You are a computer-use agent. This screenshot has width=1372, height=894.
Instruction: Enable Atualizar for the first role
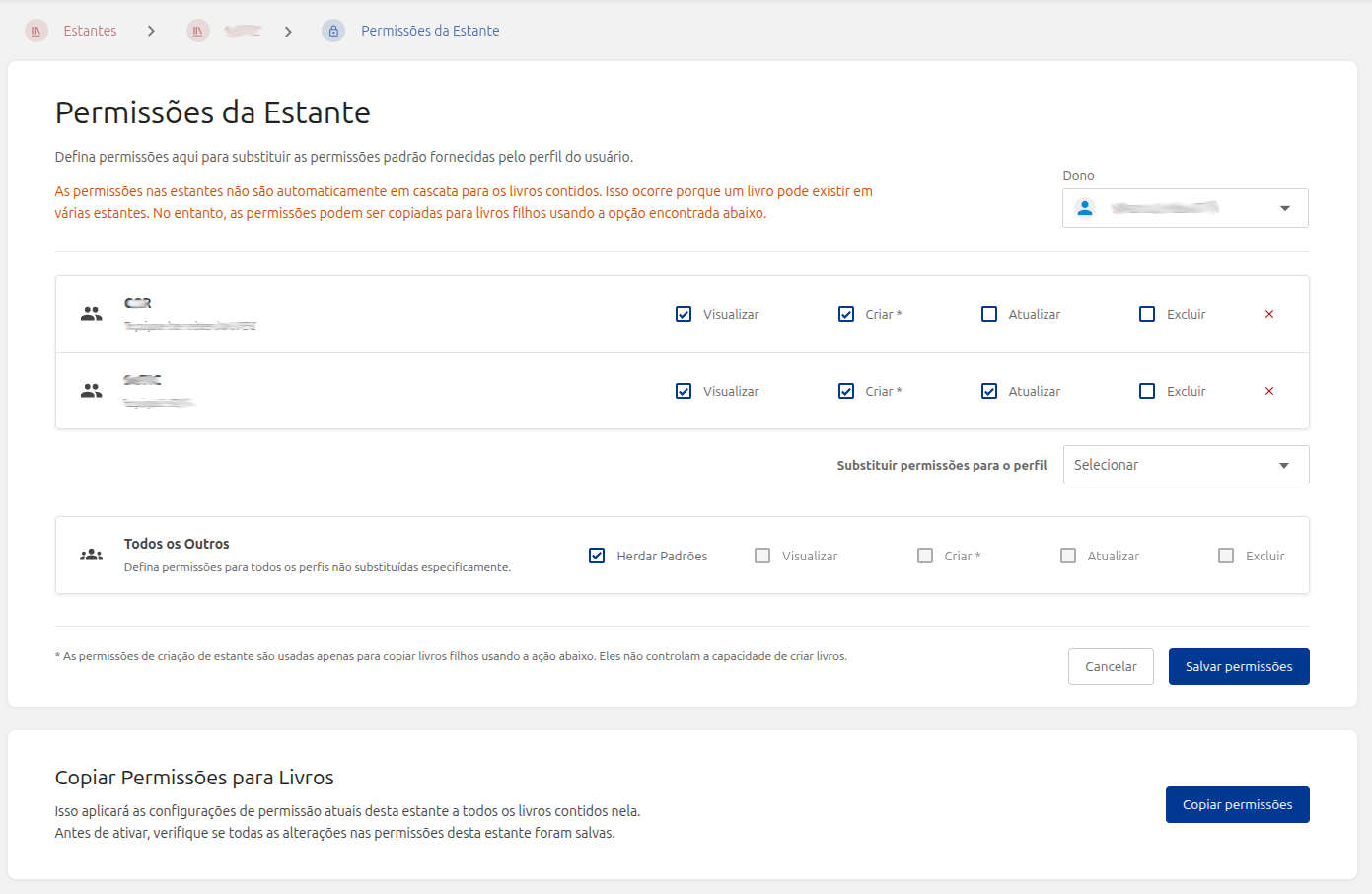click(989, 314)
